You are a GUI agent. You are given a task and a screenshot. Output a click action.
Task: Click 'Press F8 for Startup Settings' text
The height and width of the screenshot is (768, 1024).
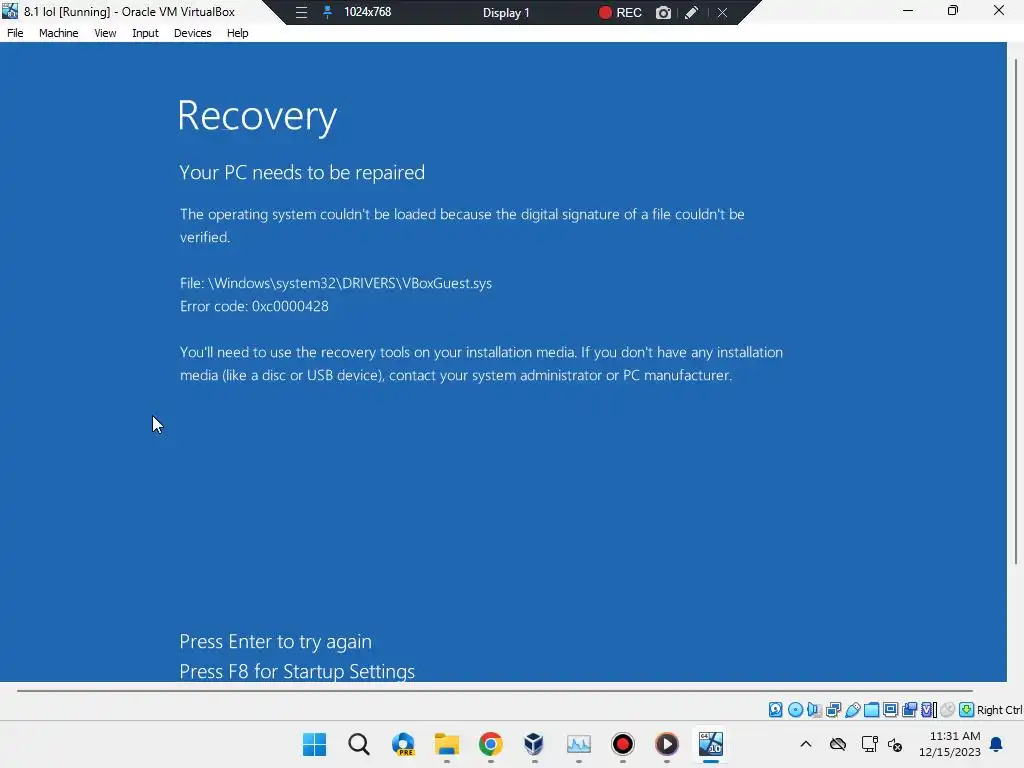pyautogui.click(x=297, y=671)
